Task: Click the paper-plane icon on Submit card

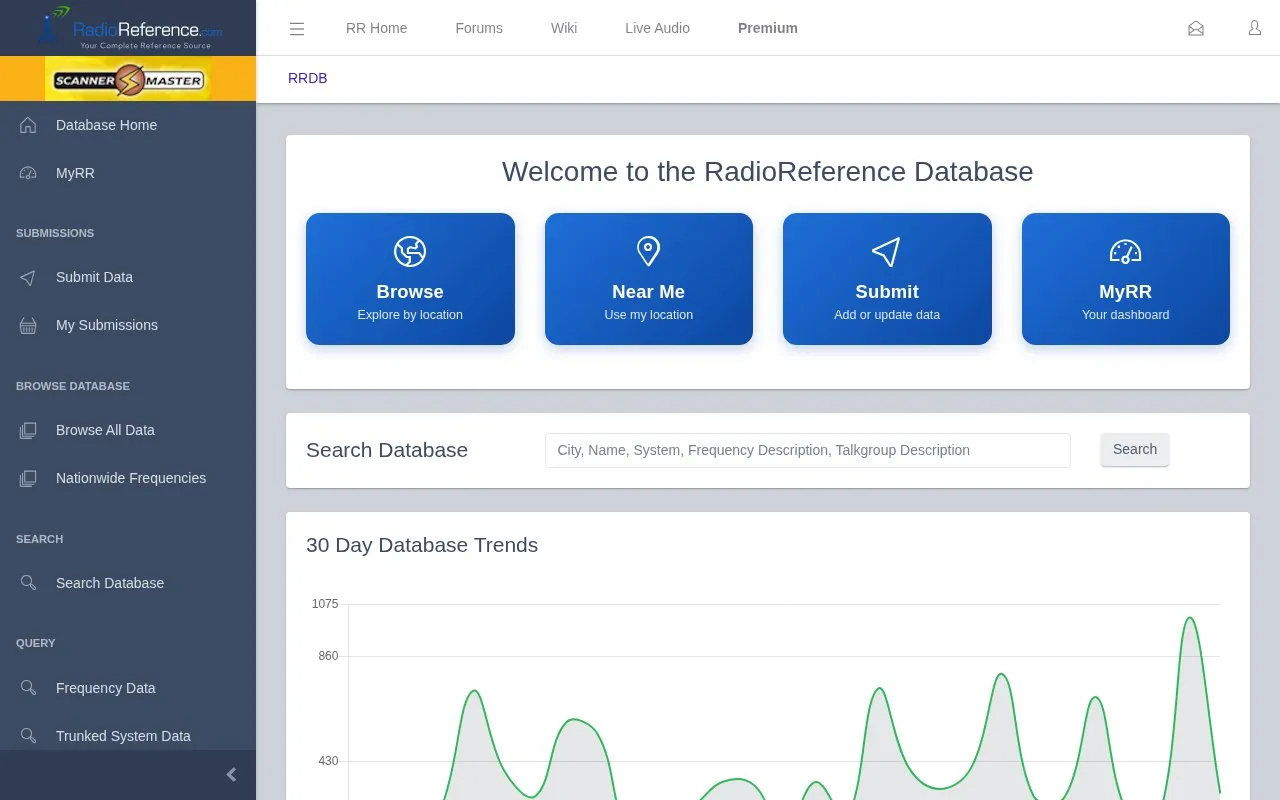Action: 887,251
